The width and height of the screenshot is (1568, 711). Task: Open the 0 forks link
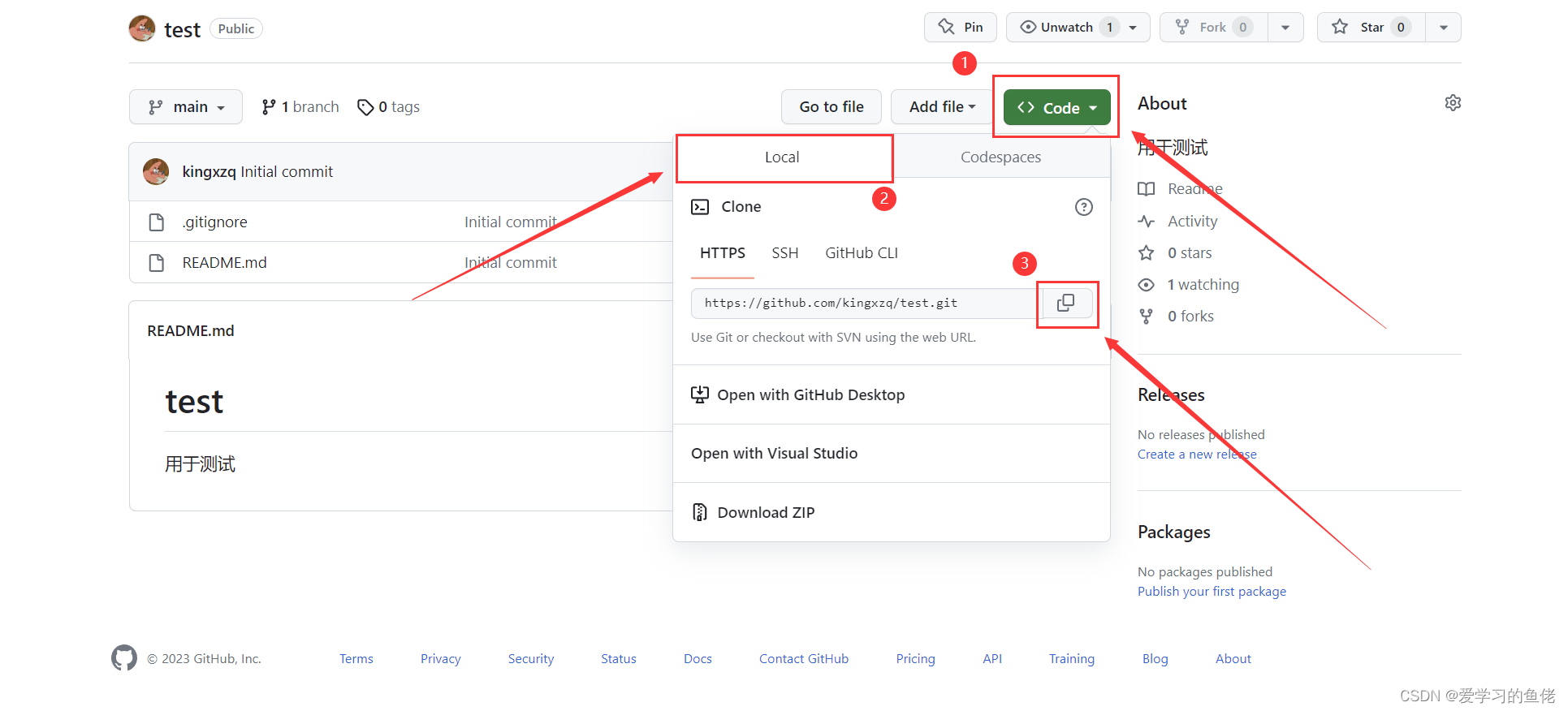pyautogui.click(x=1190, y=317)
